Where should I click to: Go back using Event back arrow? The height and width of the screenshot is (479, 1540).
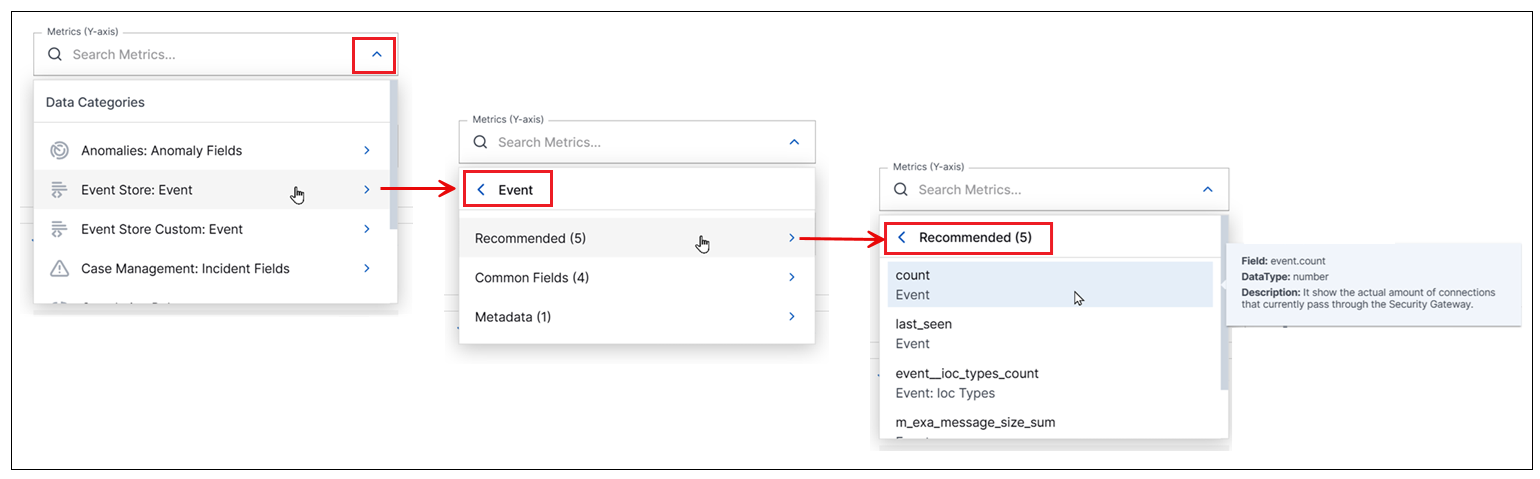(481, 189)
